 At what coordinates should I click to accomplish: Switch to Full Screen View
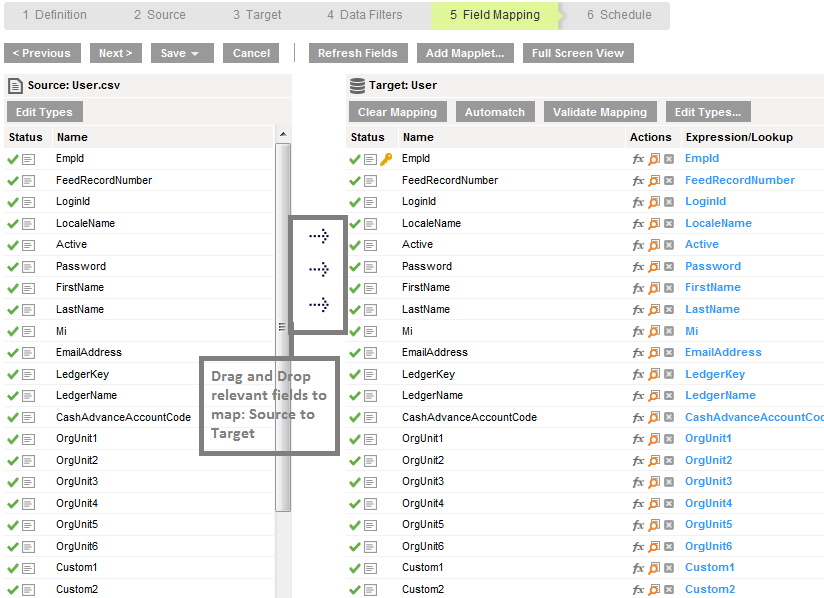click(x=578, y=53)
